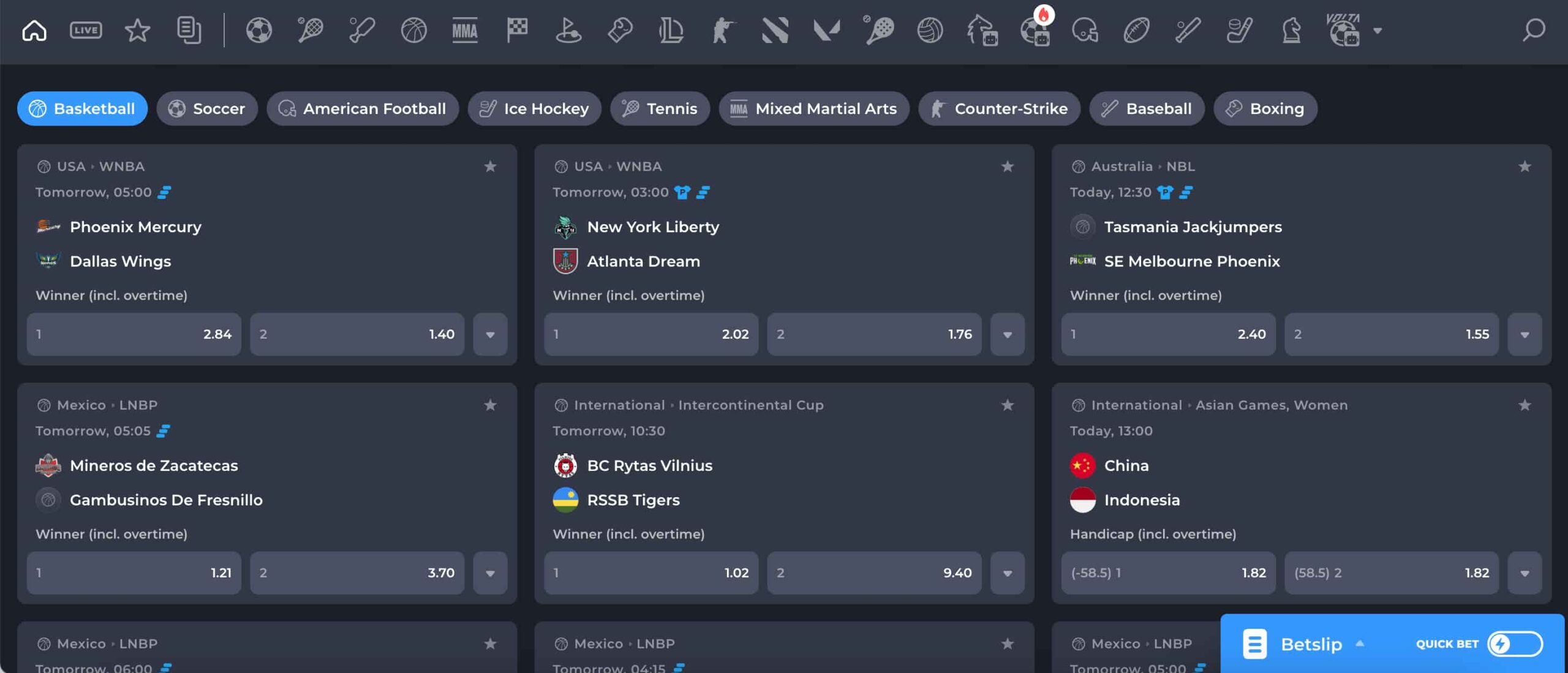Open the padel racket icon
The height and width of the screenshot is (673, 1568).
878,30
